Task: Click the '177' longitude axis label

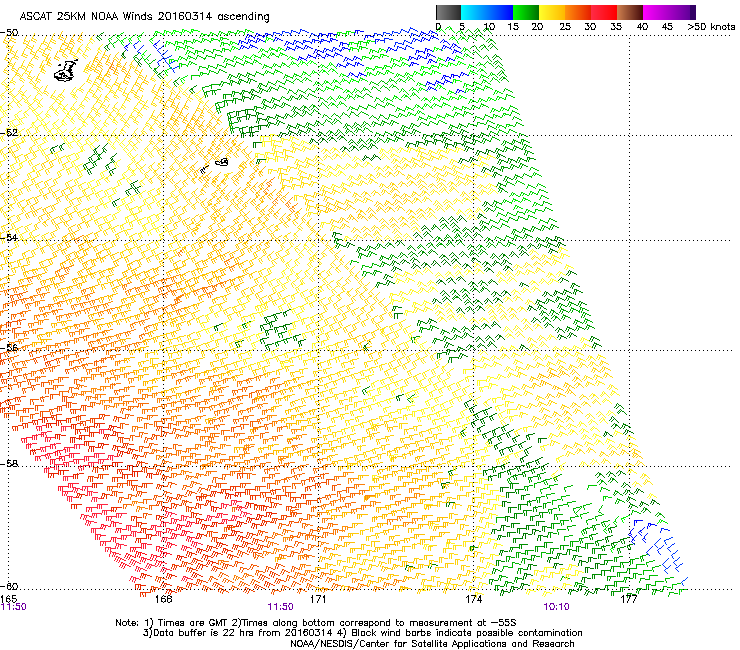Action: click(x=629, y=599)
